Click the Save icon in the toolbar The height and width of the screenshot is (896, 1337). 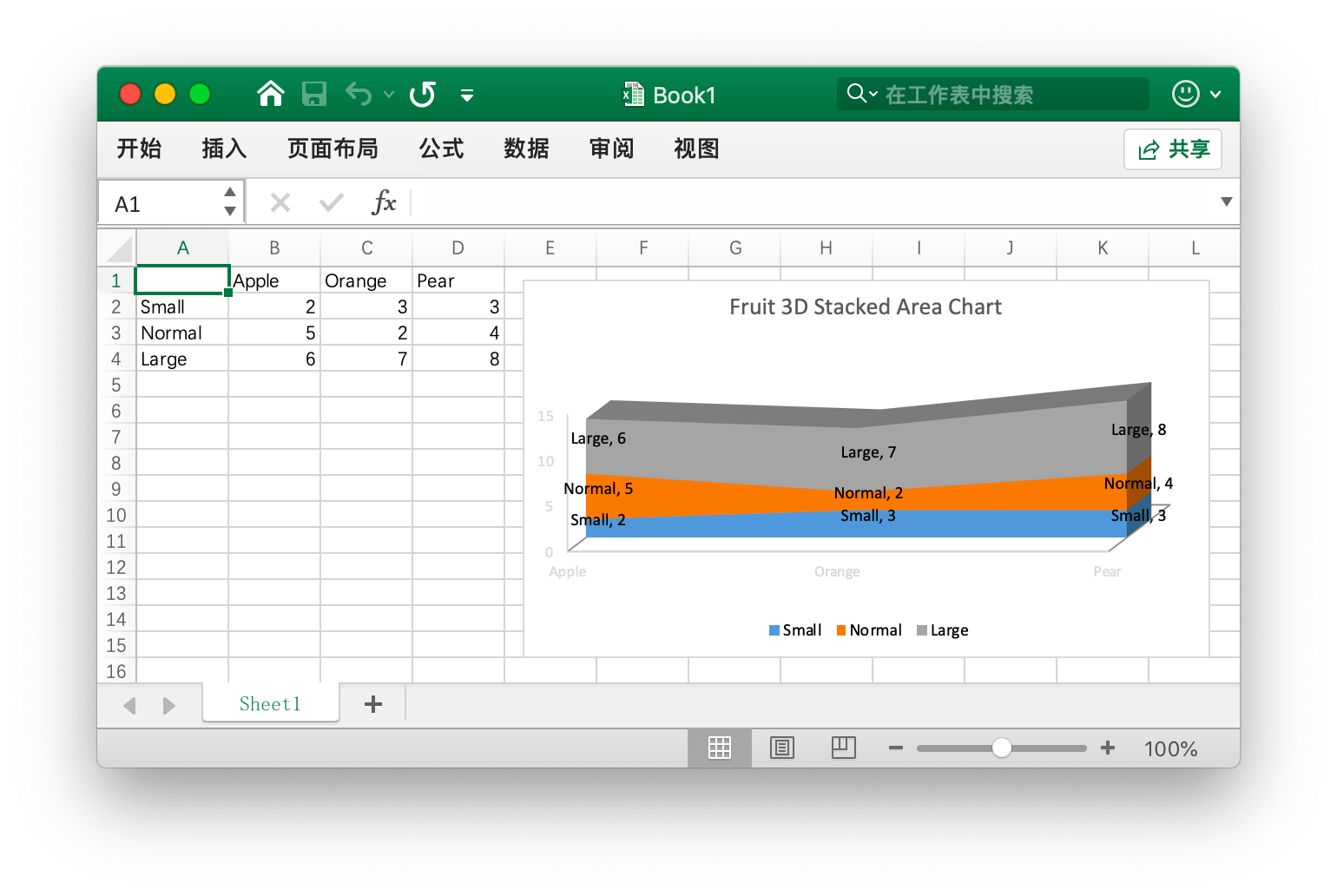(x=314, y=94)
